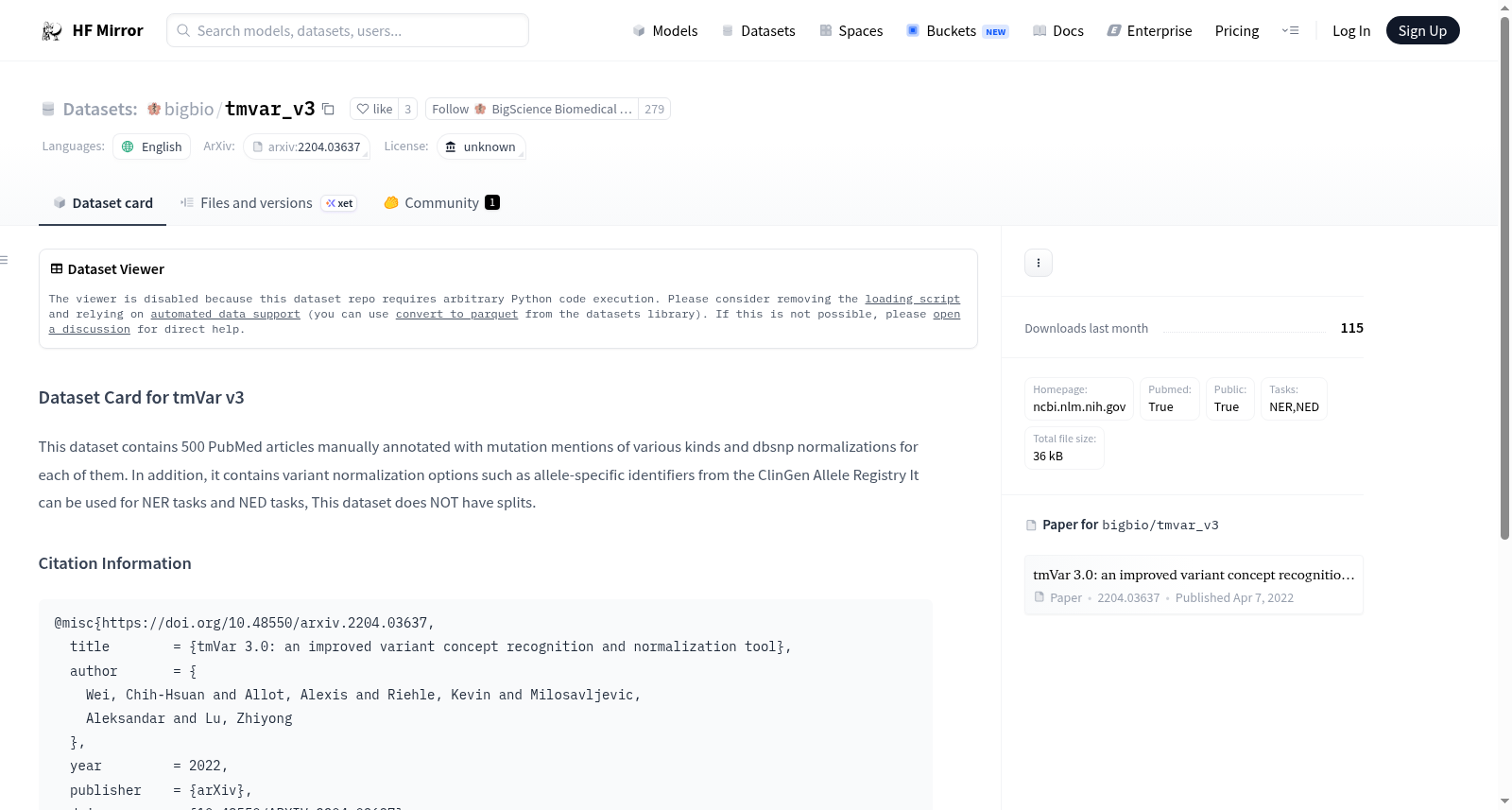Click the Datasets stack icon beside title
Image resolution: width=1512 pixels, height=810 pixels.
[48, 110]
